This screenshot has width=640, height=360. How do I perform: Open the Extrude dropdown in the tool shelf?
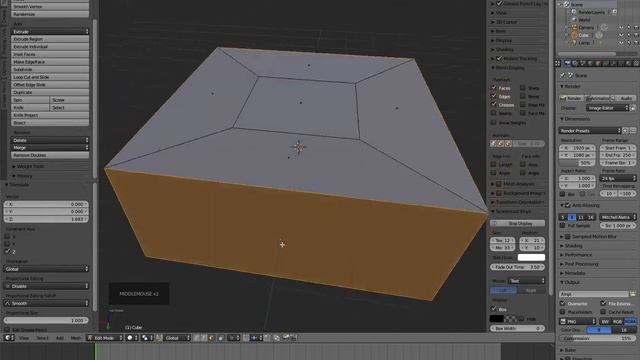point(50,31)
